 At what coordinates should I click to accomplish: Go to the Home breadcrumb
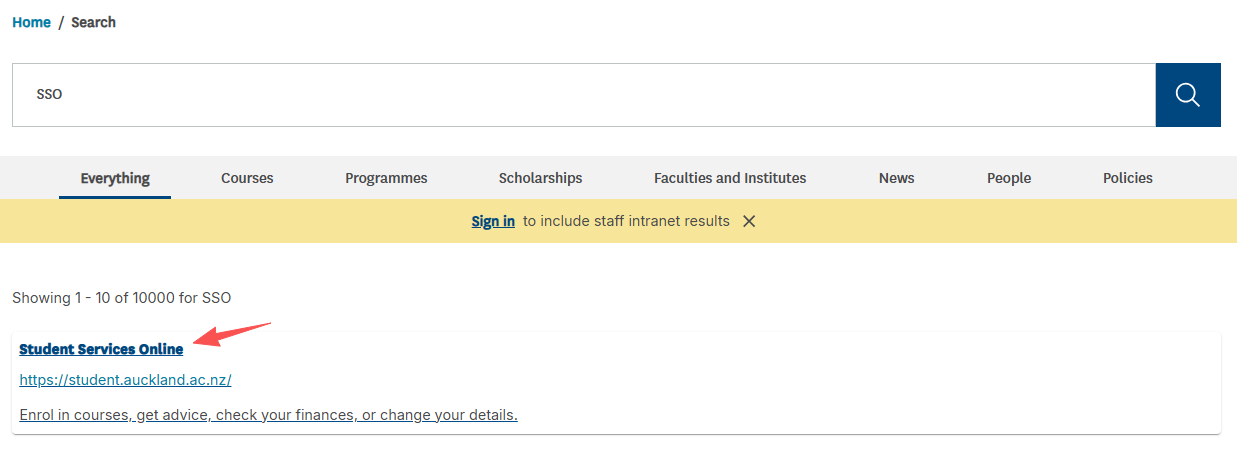coord(31,22)
